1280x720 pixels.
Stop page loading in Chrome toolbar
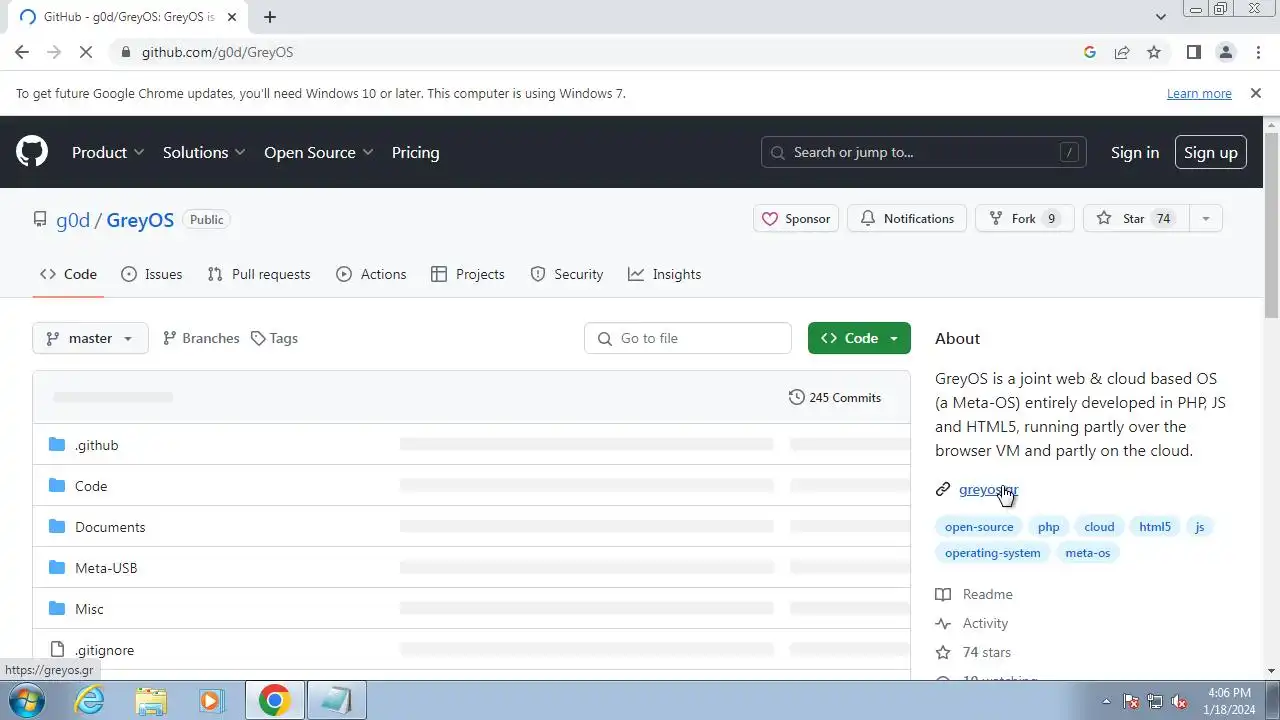pyautogui.click(x=86, y=52)
